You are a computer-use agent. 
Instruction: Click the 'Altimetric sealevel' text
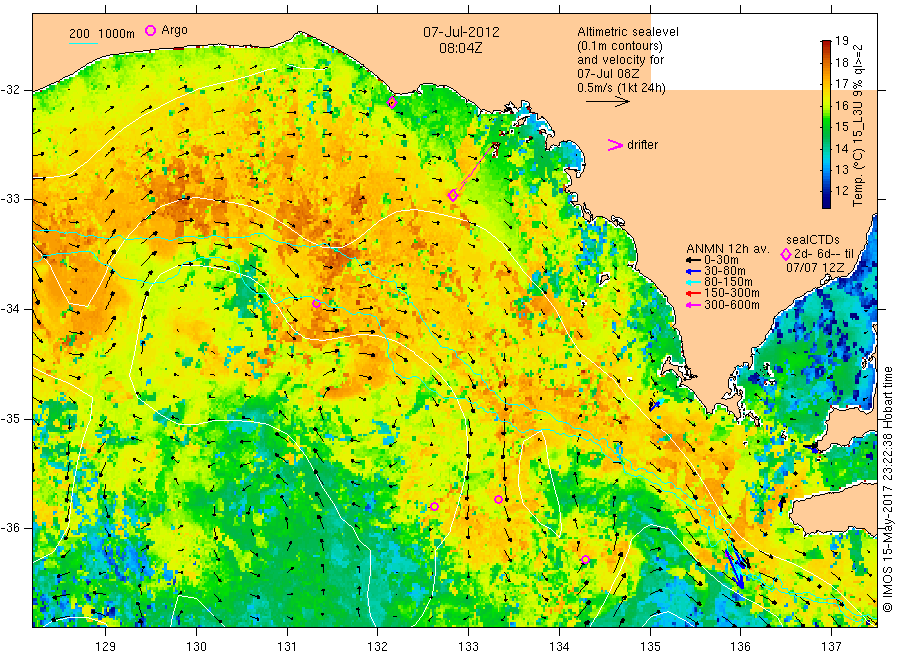coord(628,32)
